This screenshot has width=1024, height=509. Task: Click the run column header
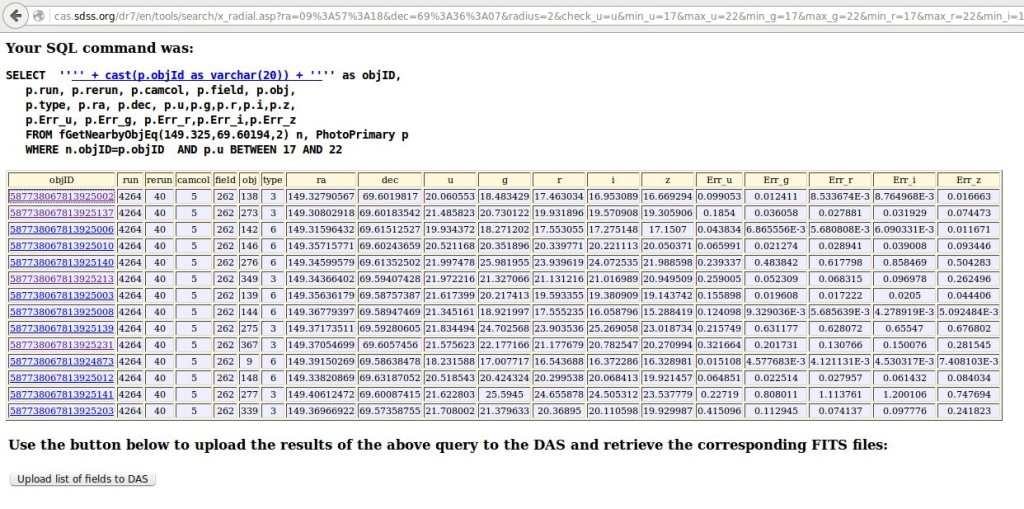pyautogui.click(x=130, y=180)
